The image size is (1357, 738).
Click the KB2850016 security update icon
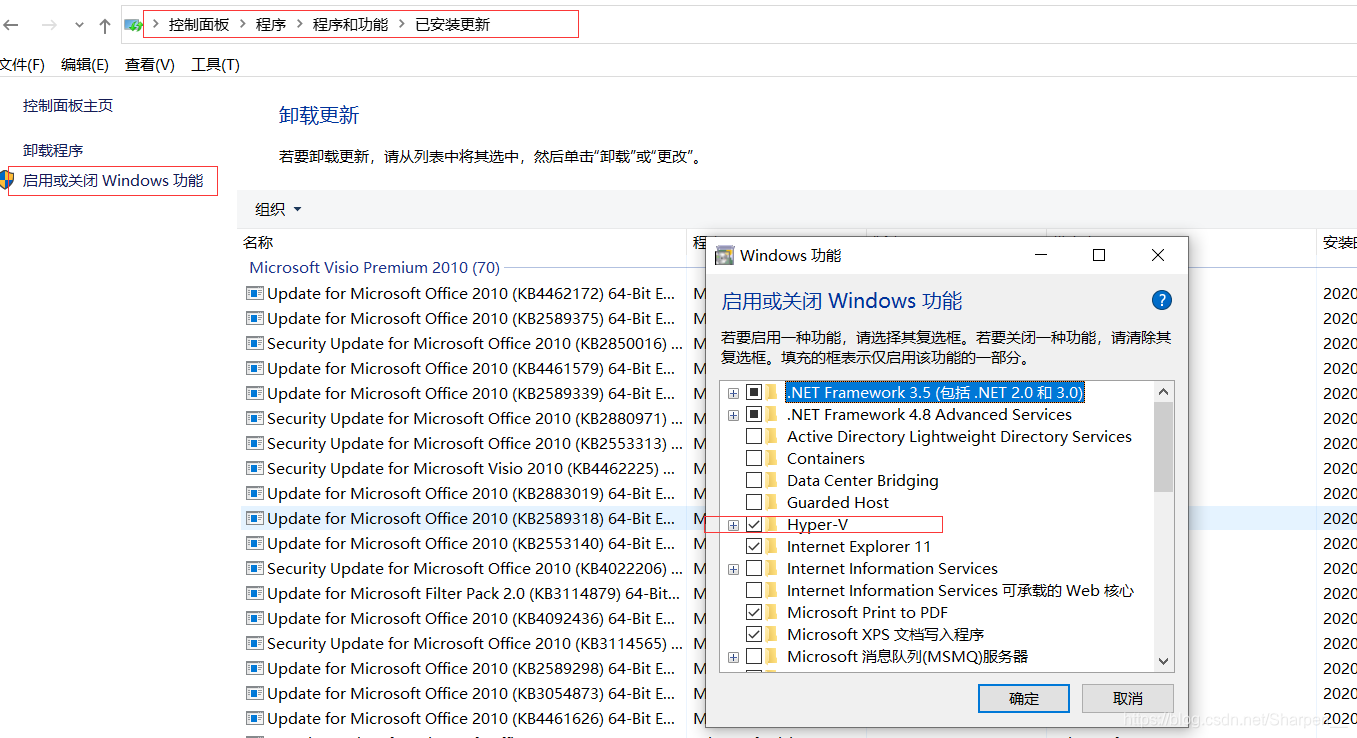click(x=255, y=343)
